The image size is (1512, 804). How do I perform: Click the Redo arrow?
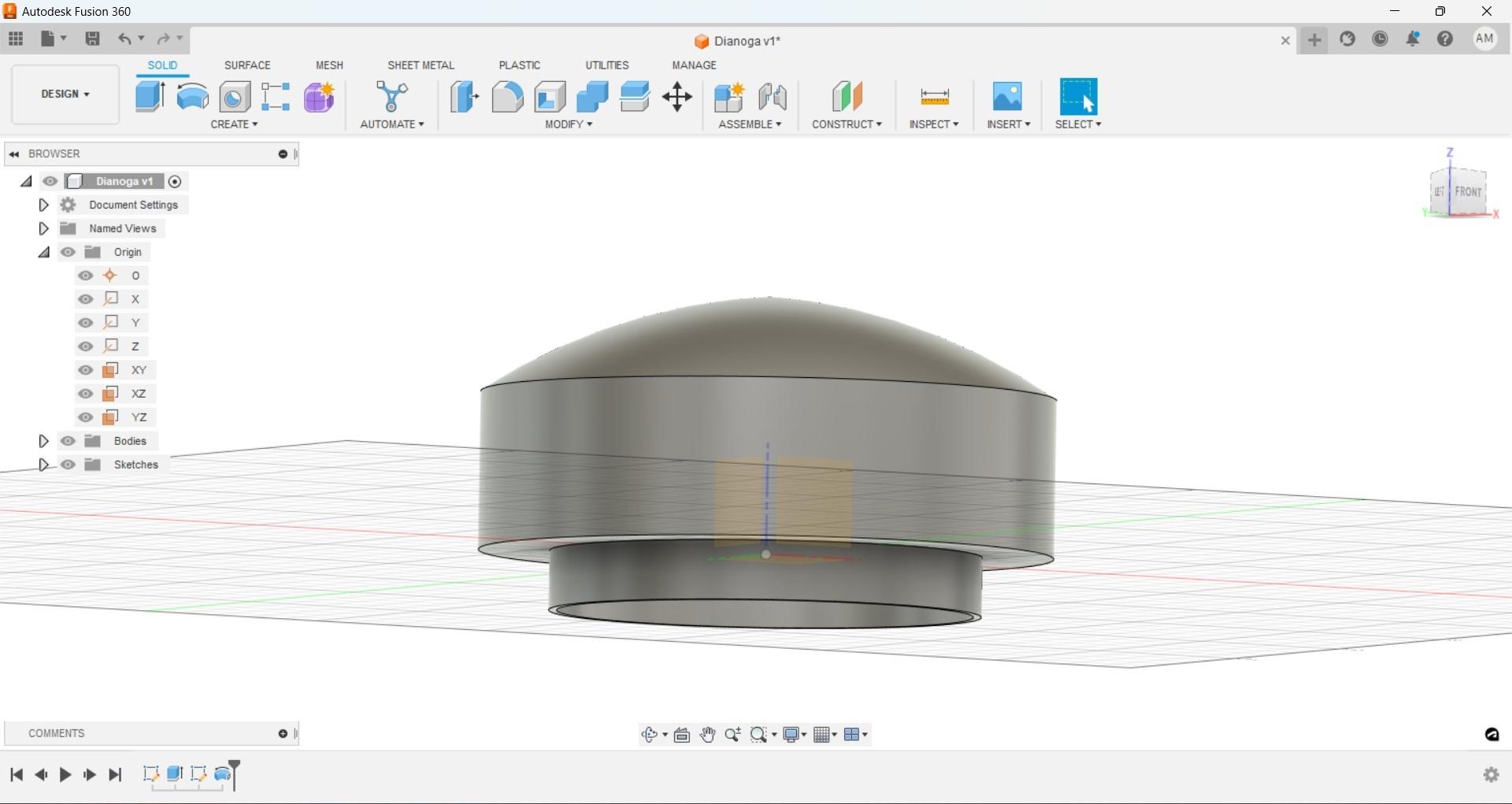tap(163, 39)
